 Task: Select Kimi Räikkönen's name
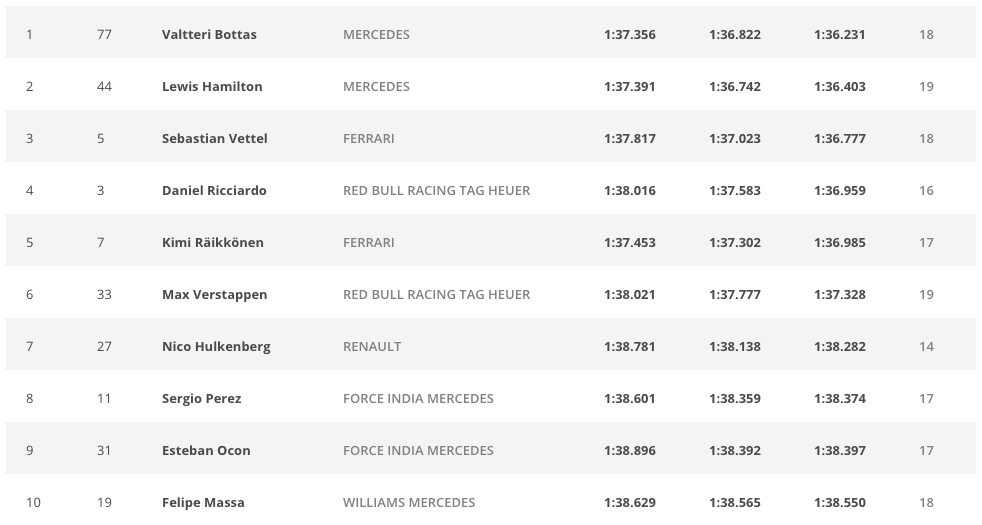point(212,242)
